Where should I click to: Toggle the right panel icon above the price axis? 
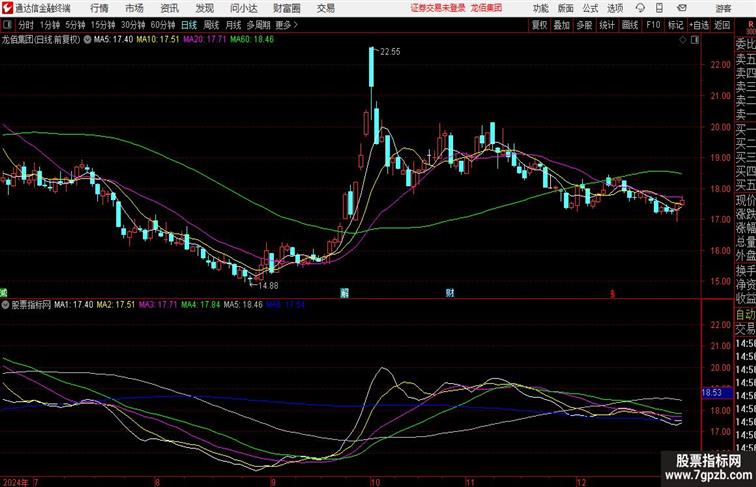pos(695,40)
